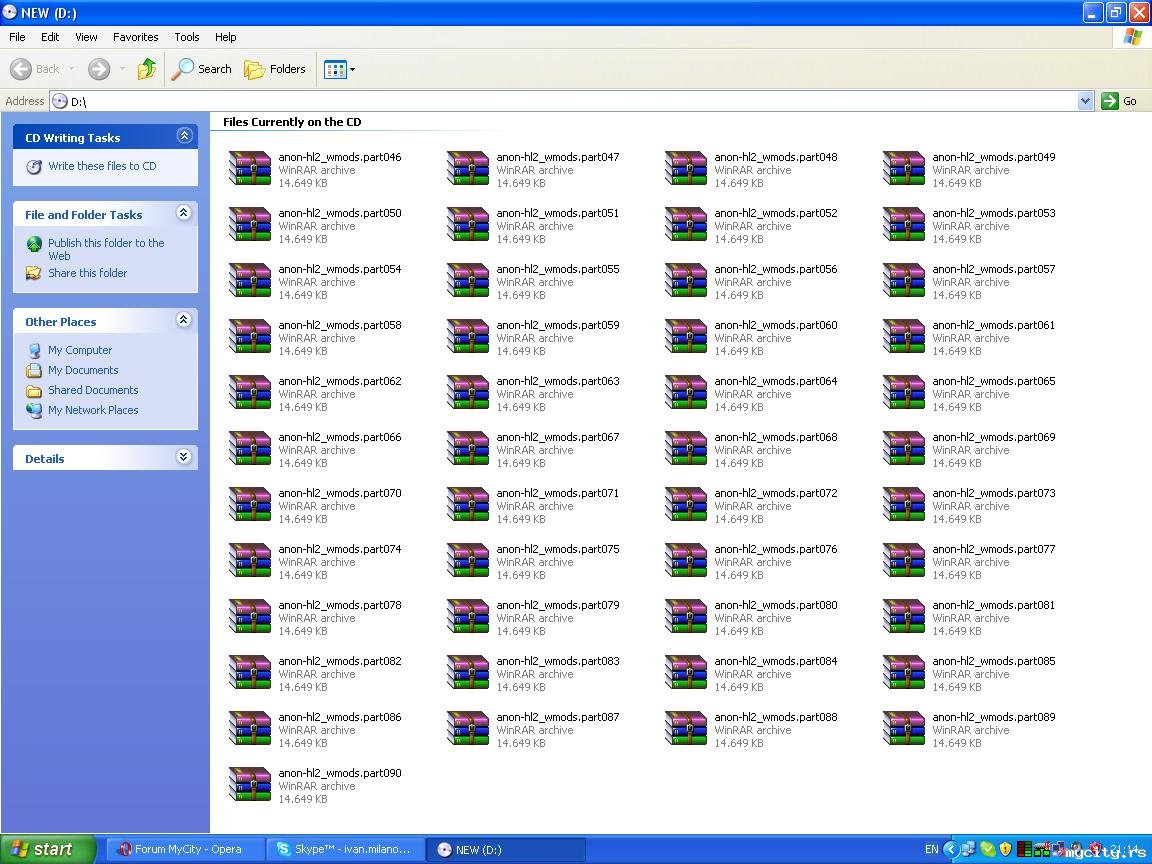This screenshot has width=1152, height=864.
Task: Click file name anon-hl2_wmods.part061
Action: click(993, 325)
